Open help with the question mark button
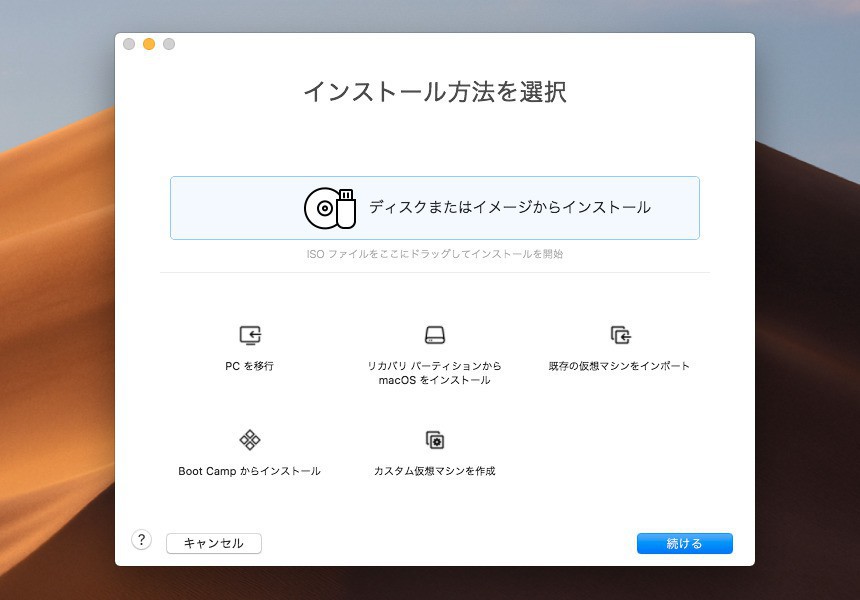The image size is (860, 600). click(x=142, y=540)
